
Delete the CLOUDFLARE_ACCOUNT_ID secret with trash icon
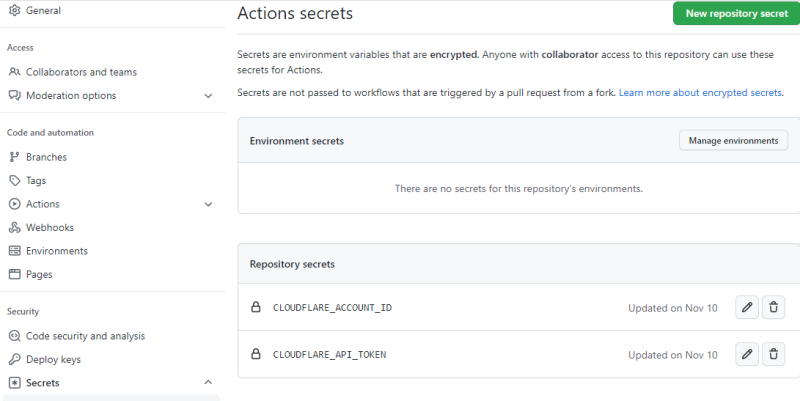point(773,307)
